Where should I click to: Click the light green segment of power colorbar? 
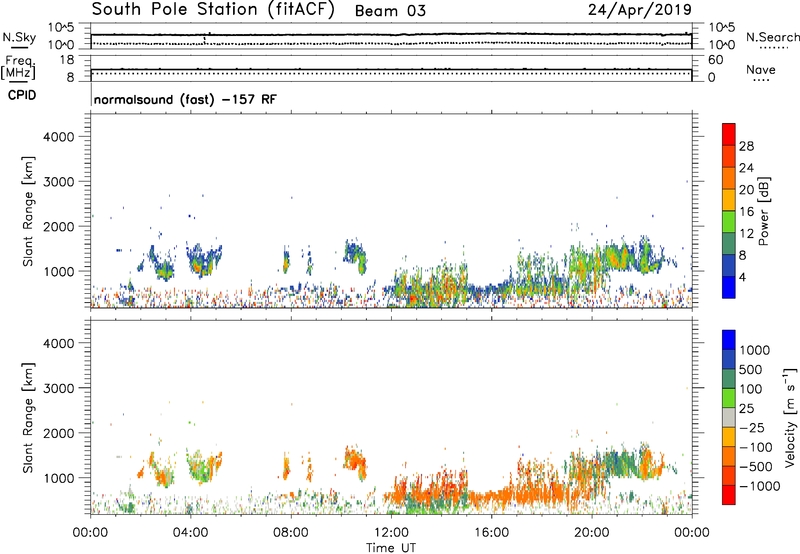(x=729, y=221)
